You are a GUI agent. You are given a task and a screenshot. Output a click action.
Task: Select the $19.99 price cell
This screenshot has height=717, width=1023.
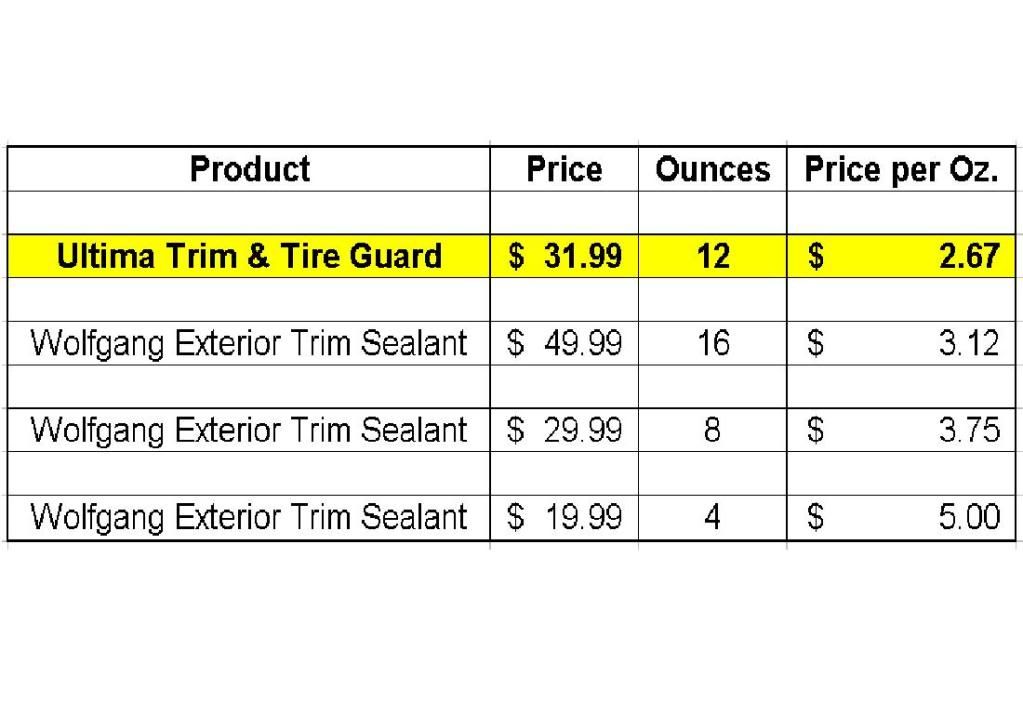point(564,517)
